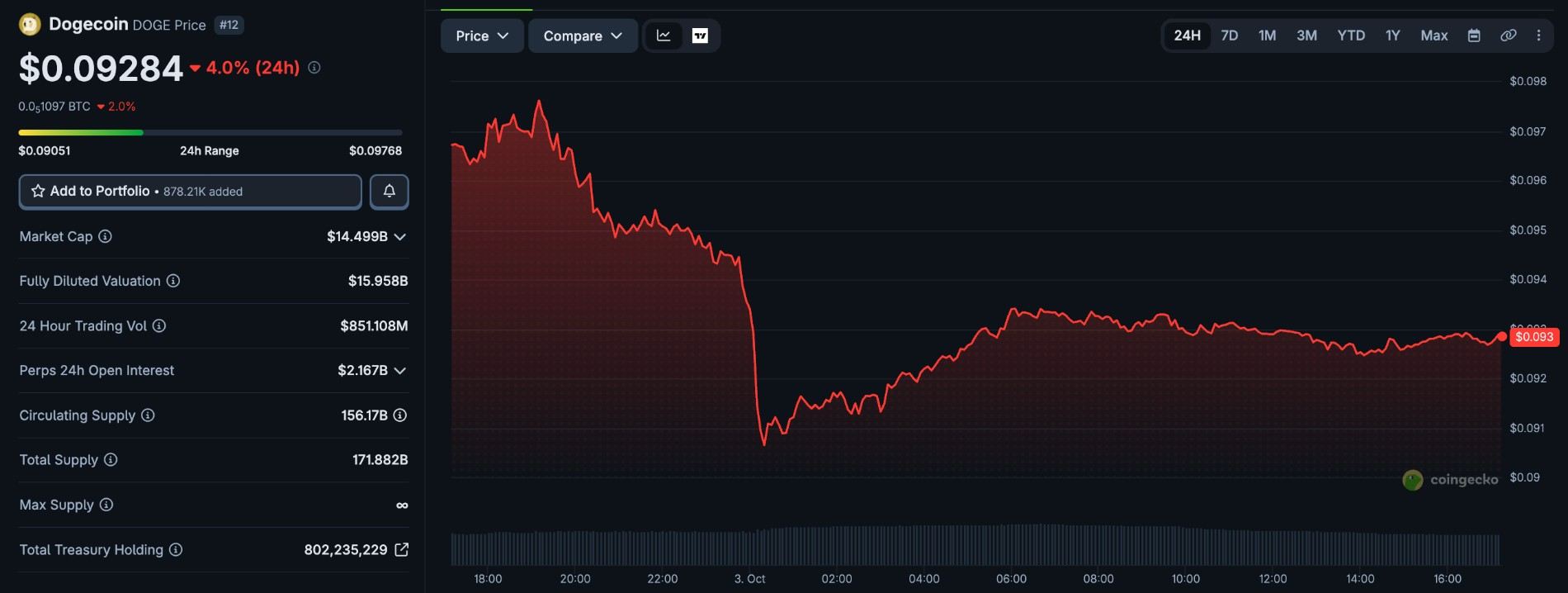Viewport: 1568px width, 593px height.
Task: Click the $14.499B market cap value
Action: [x=357, y=236]
